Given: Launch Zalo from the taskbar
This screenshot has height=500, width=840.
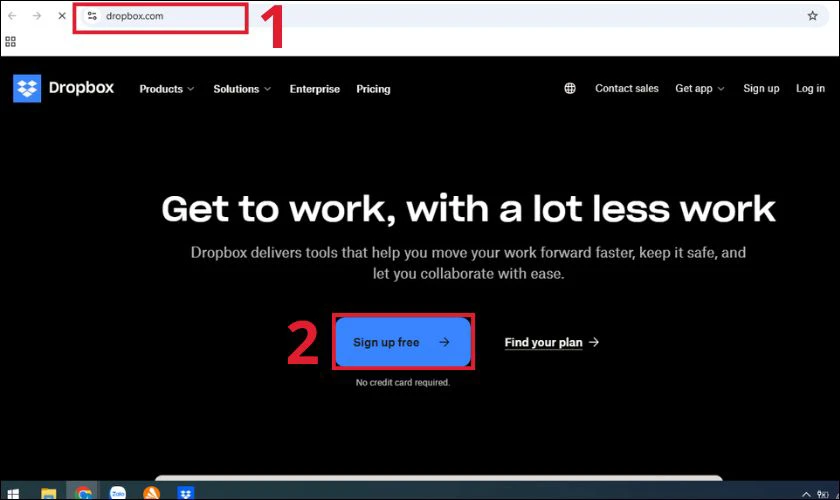Looking at the screenshot, I should pyautogui.click(x=117, y=493).
